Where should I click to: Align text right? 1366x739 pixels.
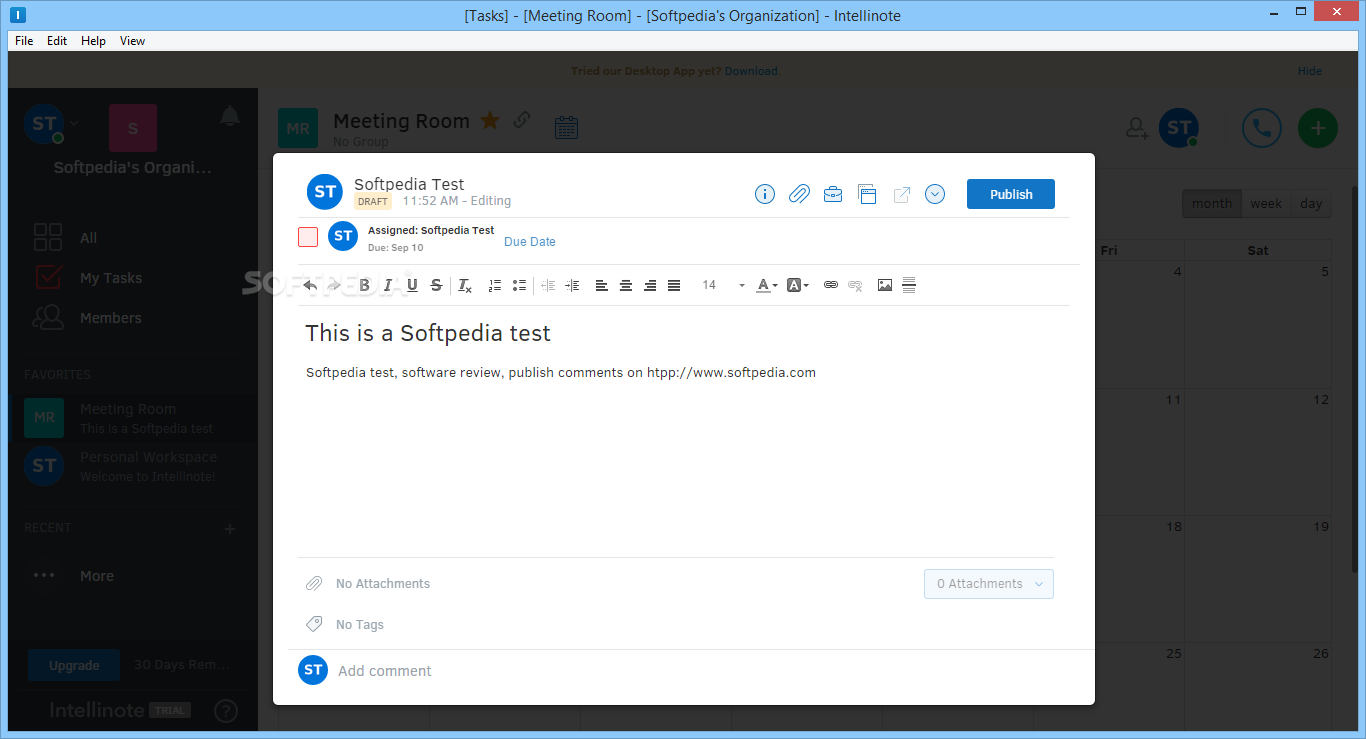point(650,285)
